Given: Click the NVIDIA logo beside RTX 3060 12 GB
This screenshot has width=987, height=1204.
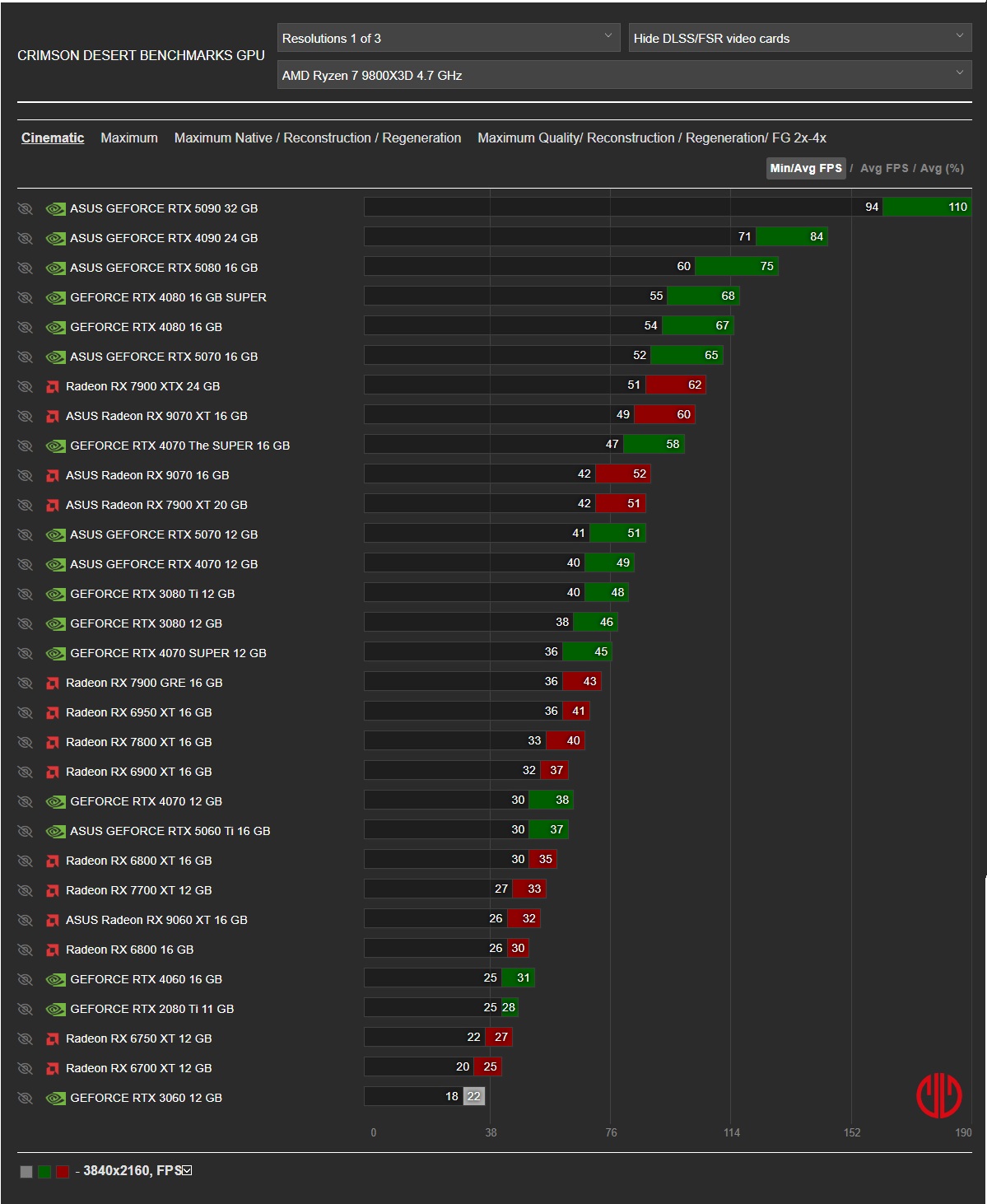Looking at the screenshot, I should click(55, 1099).
